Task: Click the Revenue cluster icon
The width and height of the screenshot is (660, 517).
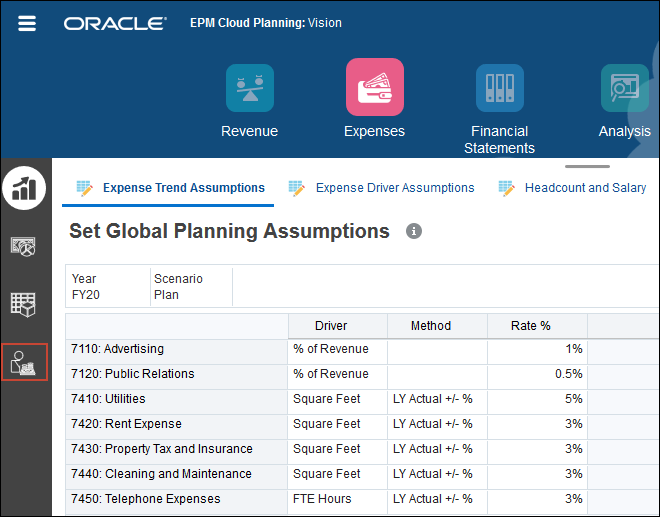Action: [x=249, y=89]
